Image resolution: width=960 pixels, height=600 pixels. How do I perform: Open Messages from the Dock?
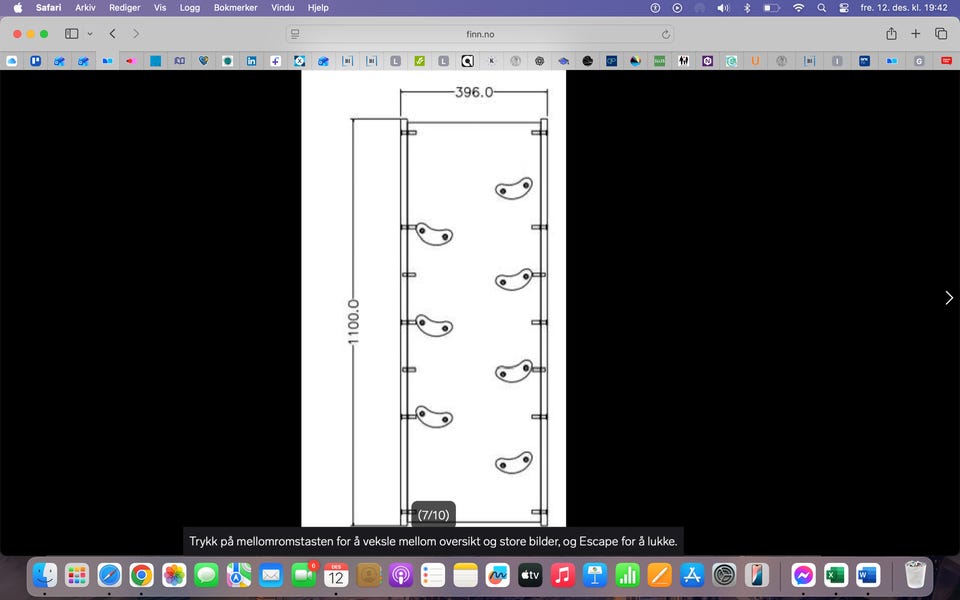pyautogui.click(x=206, y=575)
